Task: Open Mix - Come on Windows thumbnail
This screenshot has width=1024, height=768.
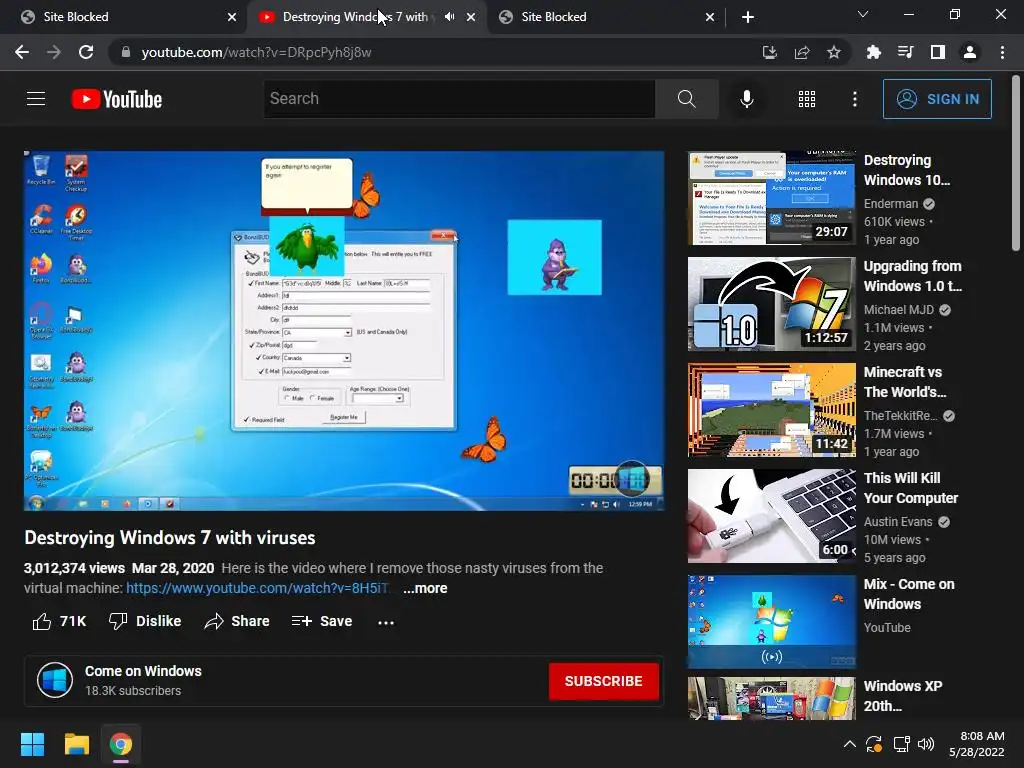Action: click(x=771, y=622)
